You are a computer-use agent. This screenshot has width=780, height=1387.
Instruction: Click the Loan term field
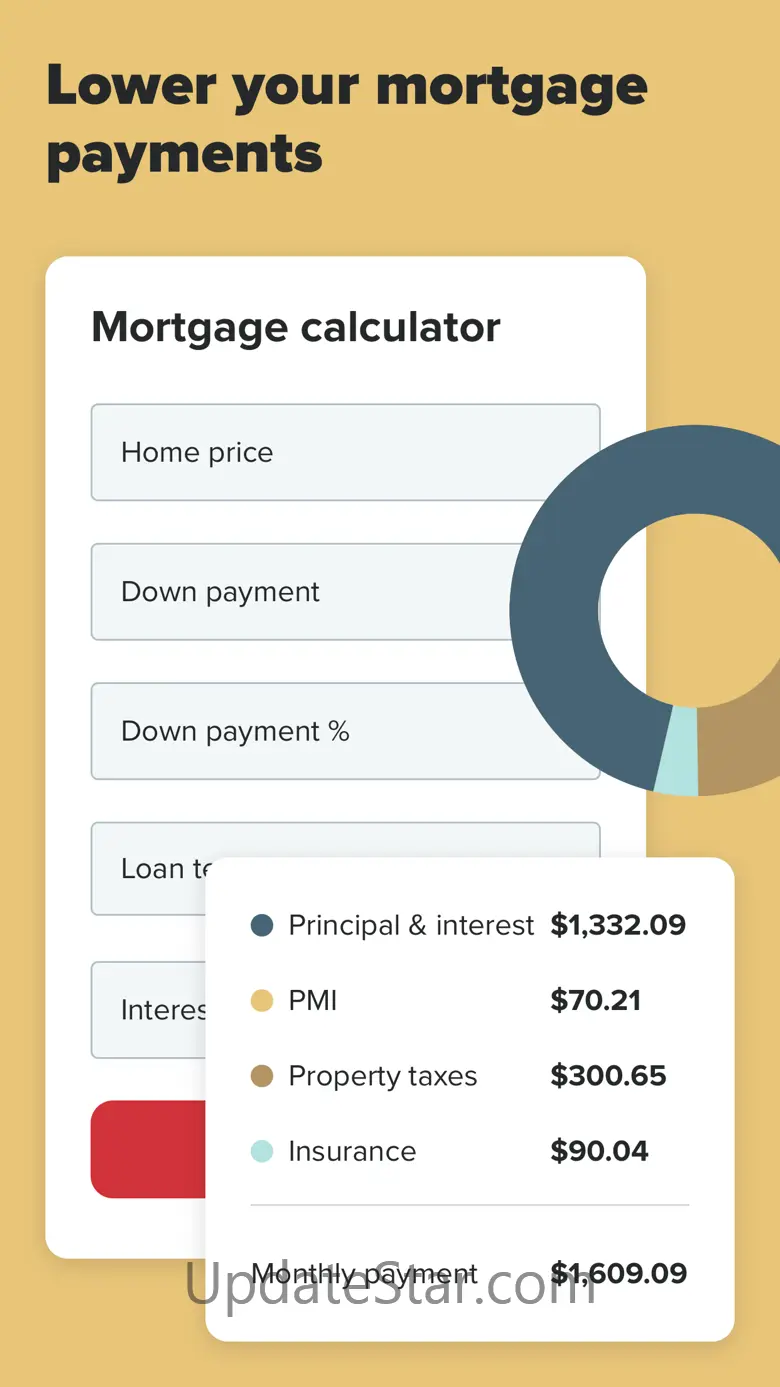coord(150,868)
